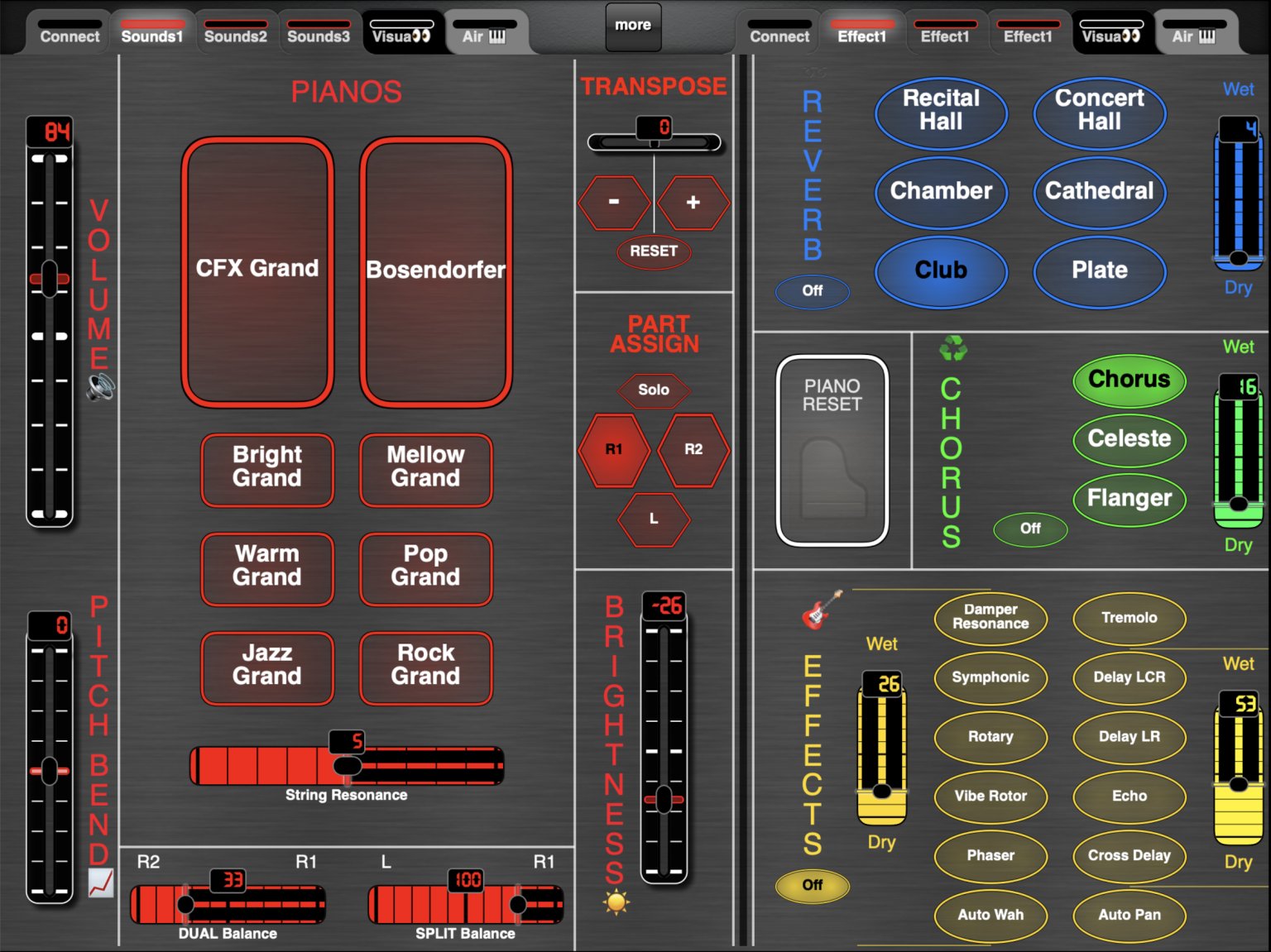Open the left Visual tab
Viewport: 1271px width, 952px height.
click(x=401, y=31)
